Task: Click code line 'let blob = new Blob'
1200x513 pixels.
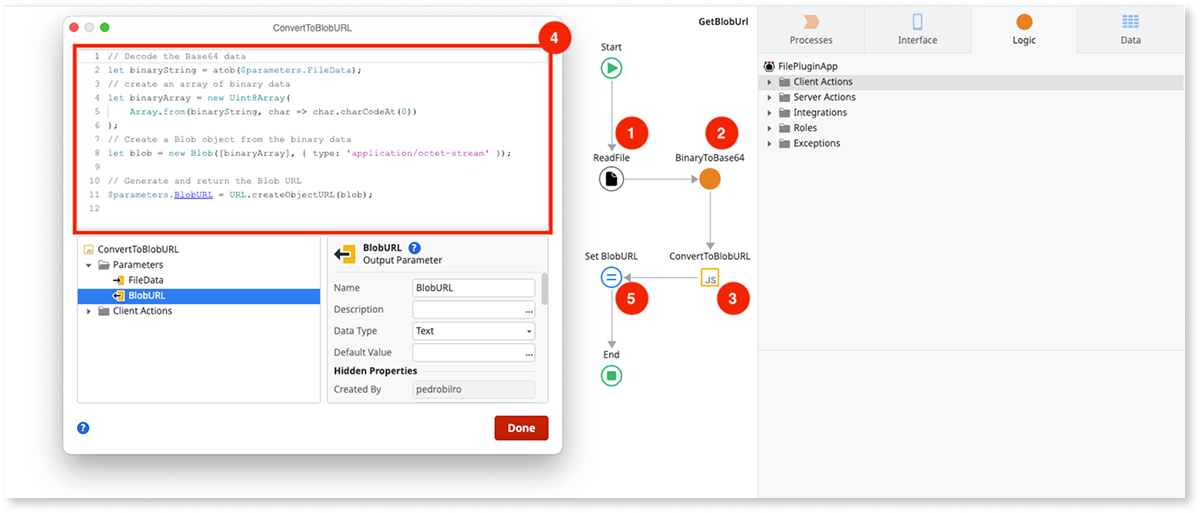Action: (x=308, y=153)
